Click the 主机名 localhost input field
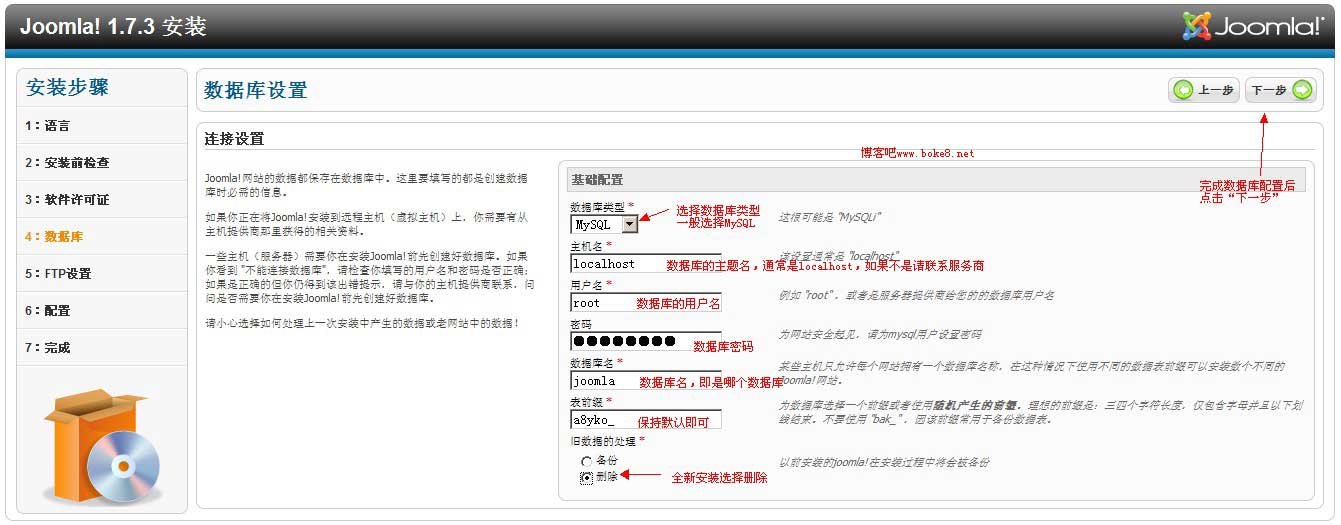Screen dimensions: 1341x525 click(x=645, y=264)
